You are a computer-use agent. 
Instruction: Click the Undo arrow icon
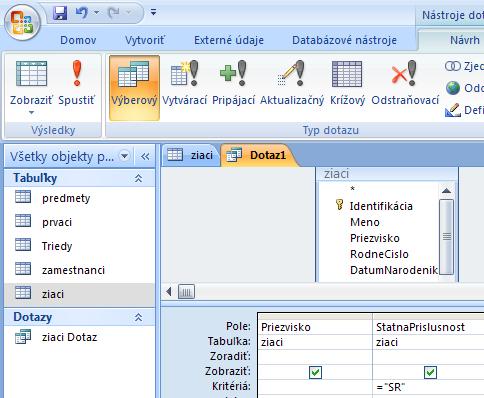pyautogui.click(x=81, y=13)
